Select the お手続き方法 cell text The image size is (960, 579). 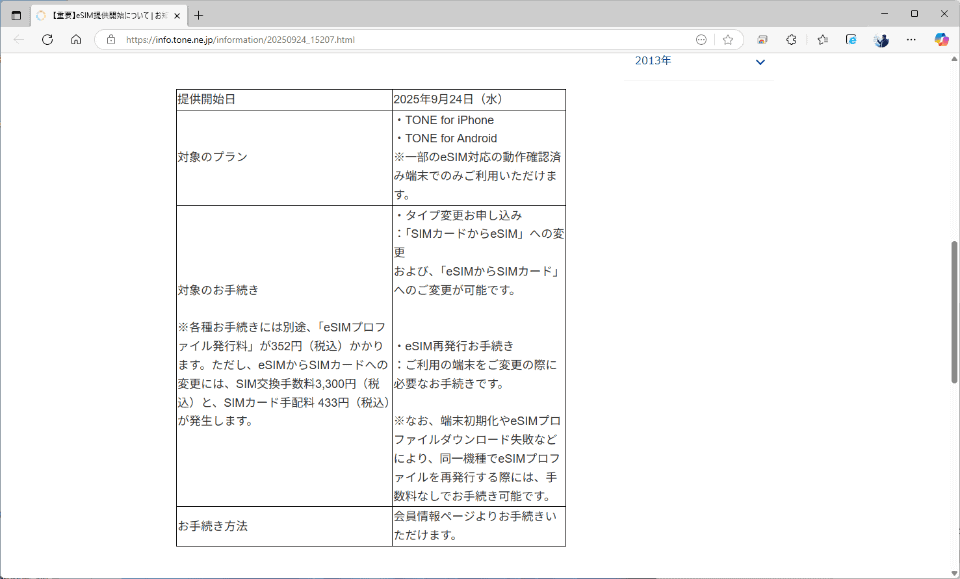(x=212, y=526)
